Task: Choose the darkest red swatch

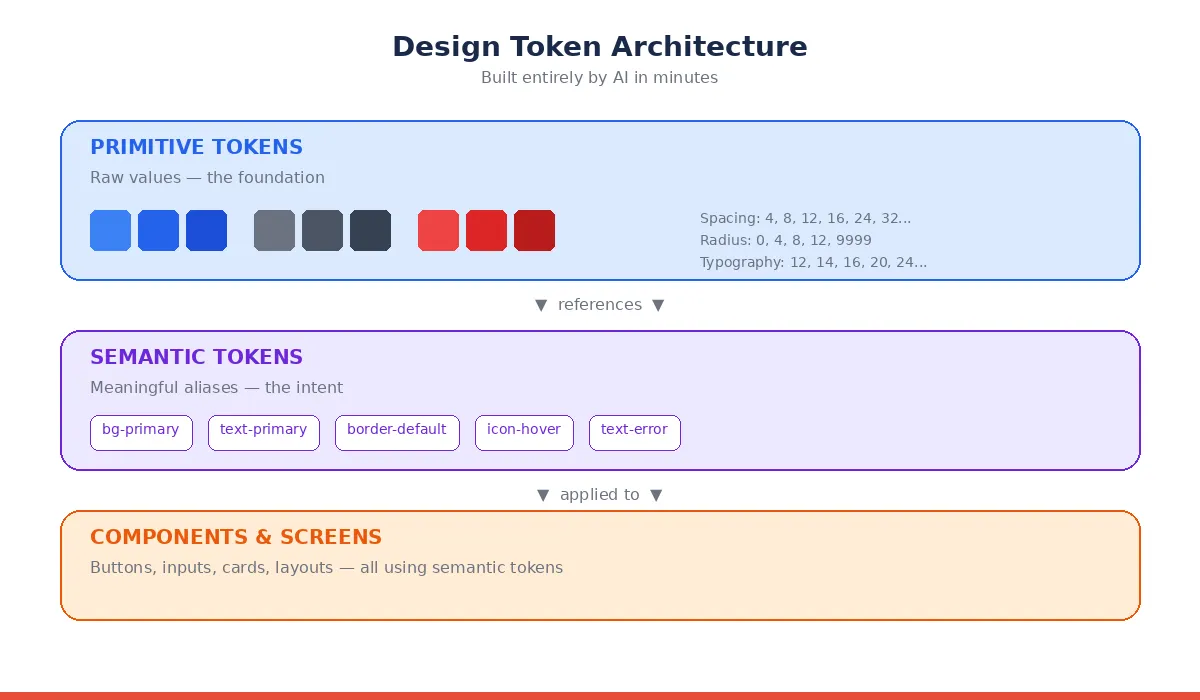Action: pyautogui.click(x=534, y=230)
